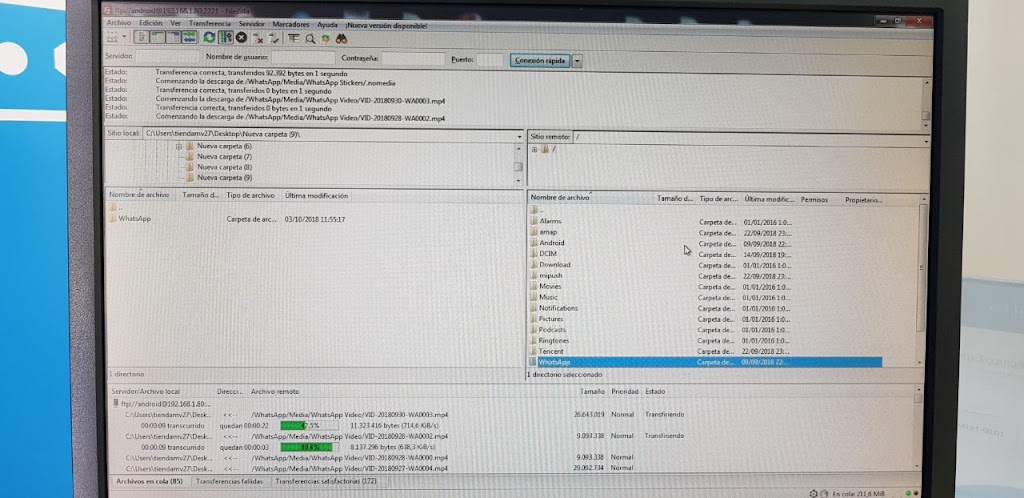Open the Site Manager icon
Viewport: 1024px width, 498px height.
click(x=111, y=38)
